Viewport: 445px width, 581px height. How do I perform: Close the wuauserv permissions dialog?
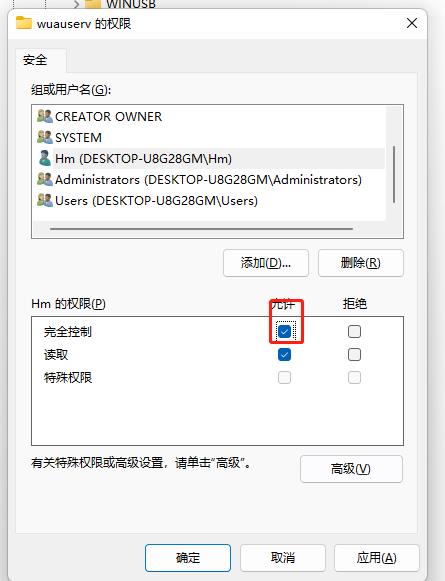412,23
